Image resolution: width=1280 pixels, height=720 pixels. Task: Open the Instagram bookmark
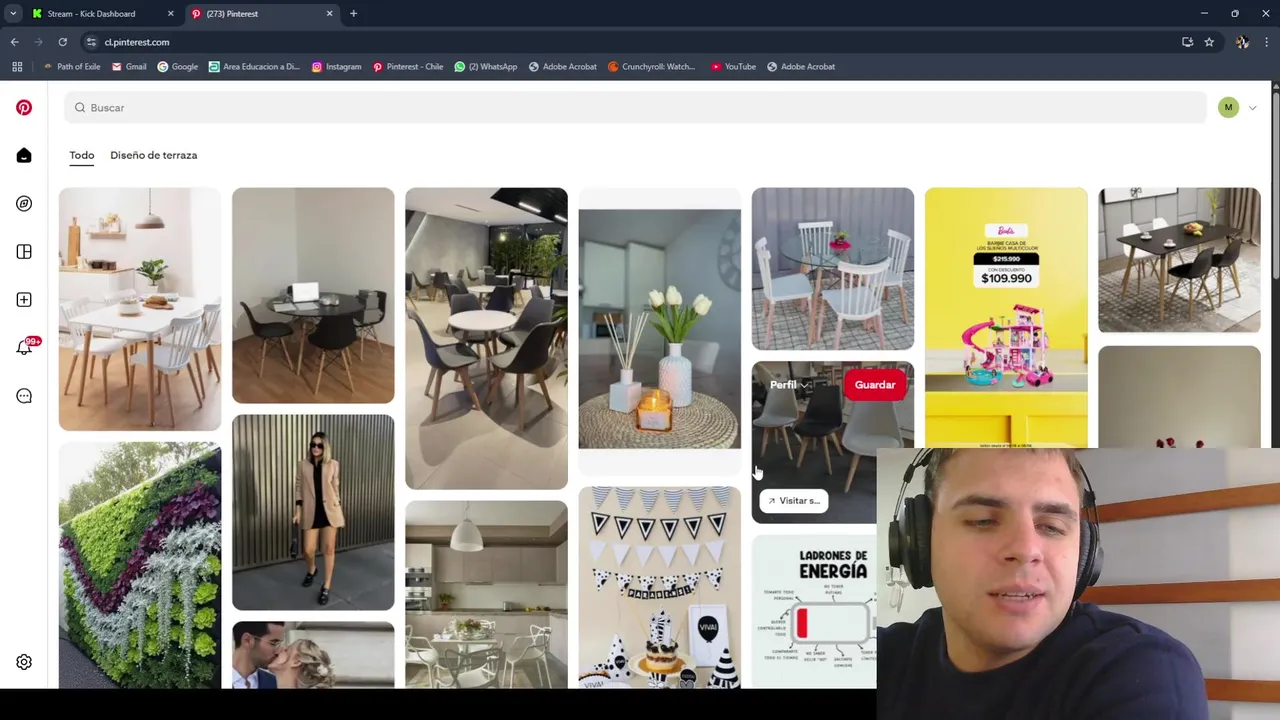[x=336, y=67]
